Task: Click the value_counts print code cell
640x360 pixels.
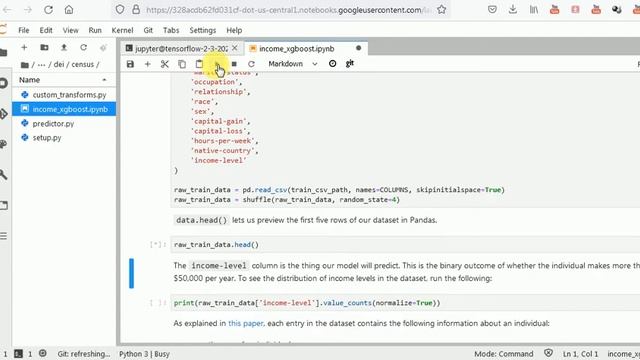Action: pos(404,303)
